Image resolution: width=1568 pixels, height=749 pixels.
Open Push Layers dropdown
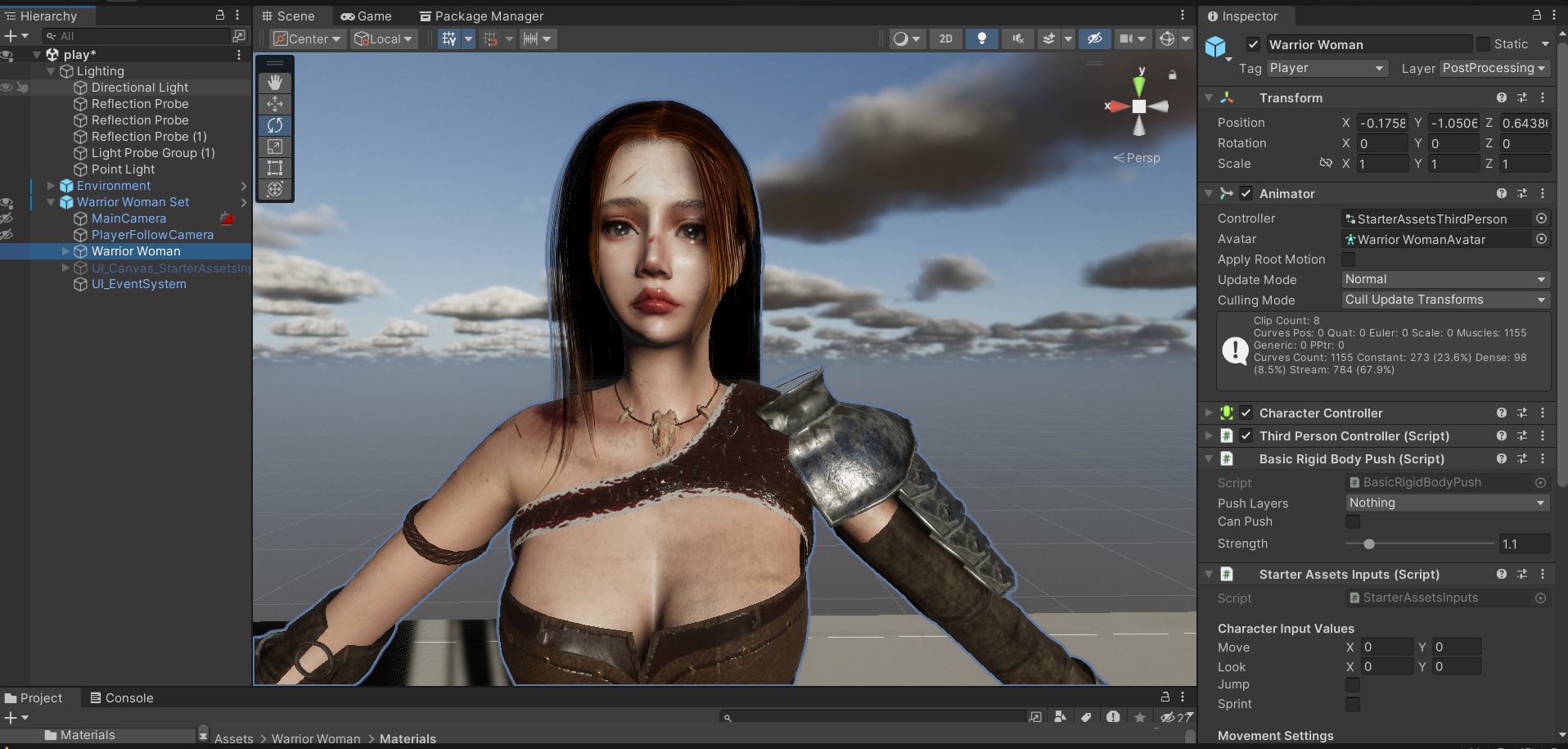tap(1448, 503)
